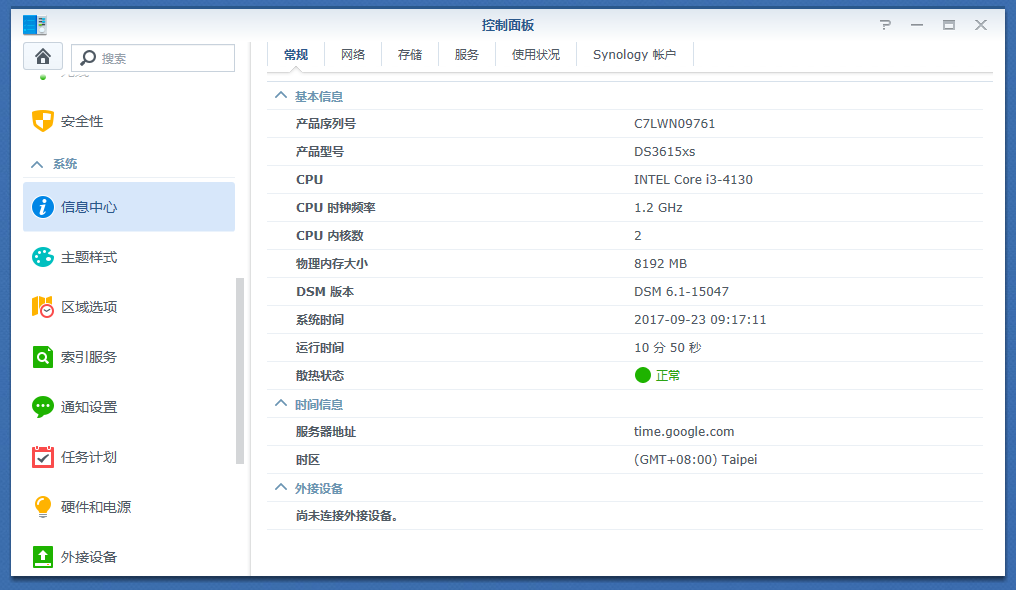Click the home icon above the sidebar
Image resolution: width=1016 pixels, height=590 pixels.
pos(43,56)
